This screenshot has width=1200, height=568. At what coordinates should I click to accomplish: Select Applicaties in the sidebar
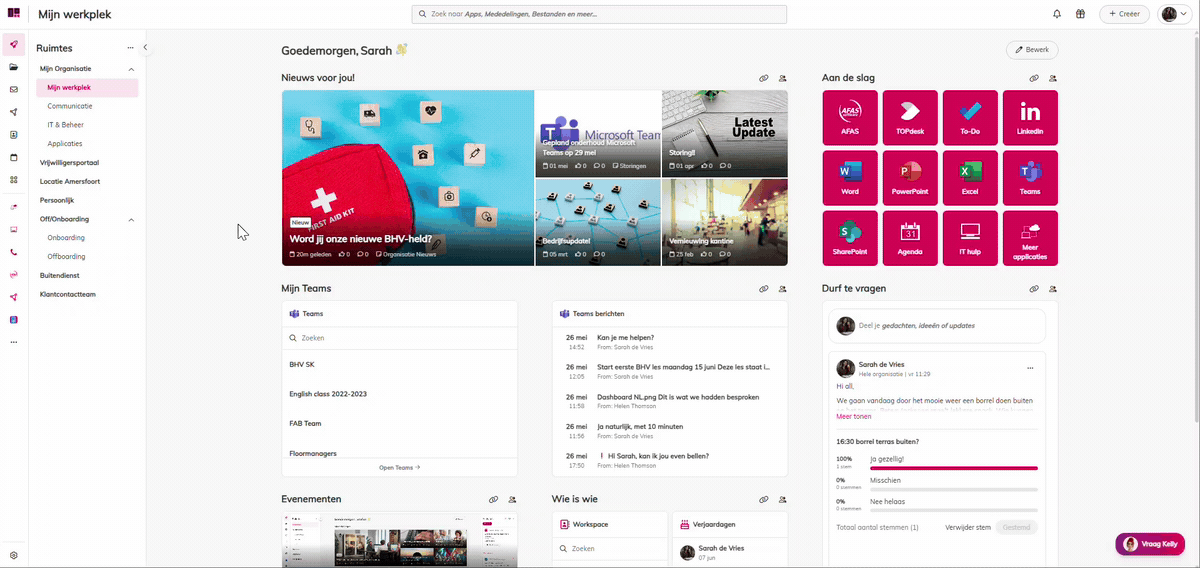click(65, 144)
